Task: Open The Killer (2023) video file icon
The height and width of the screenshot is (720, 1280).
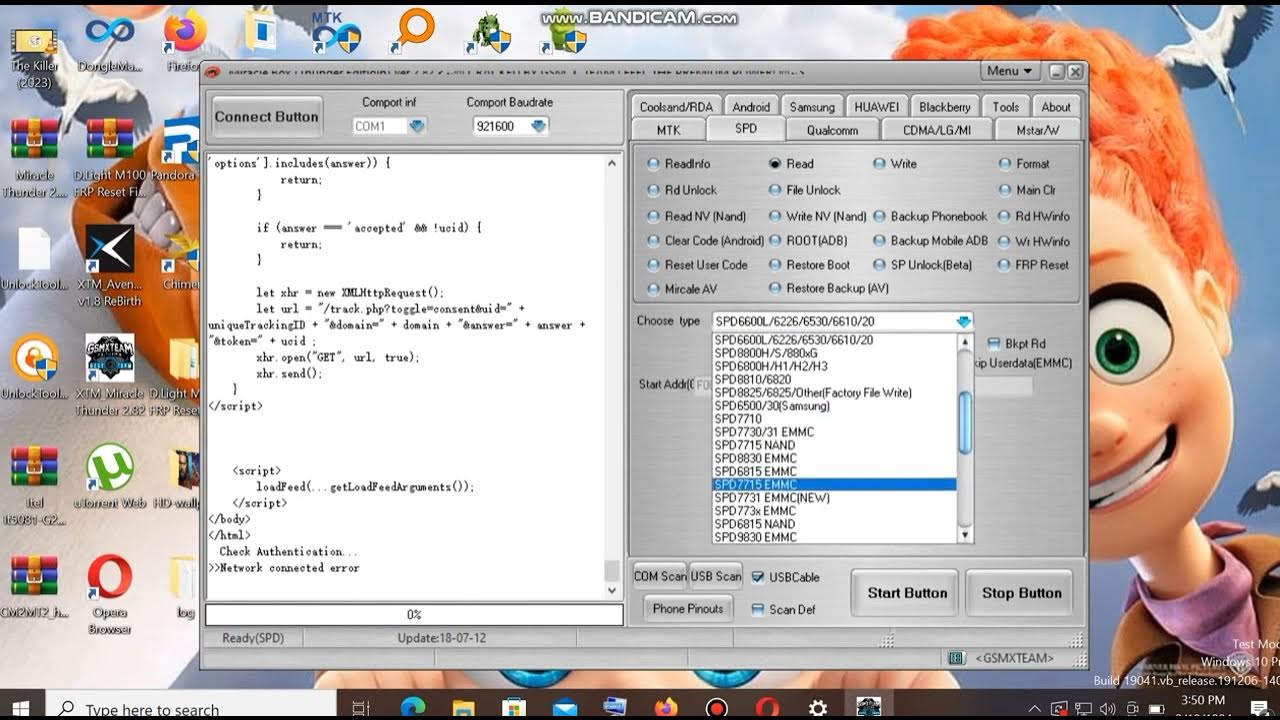Action: [x=35, y=41]
